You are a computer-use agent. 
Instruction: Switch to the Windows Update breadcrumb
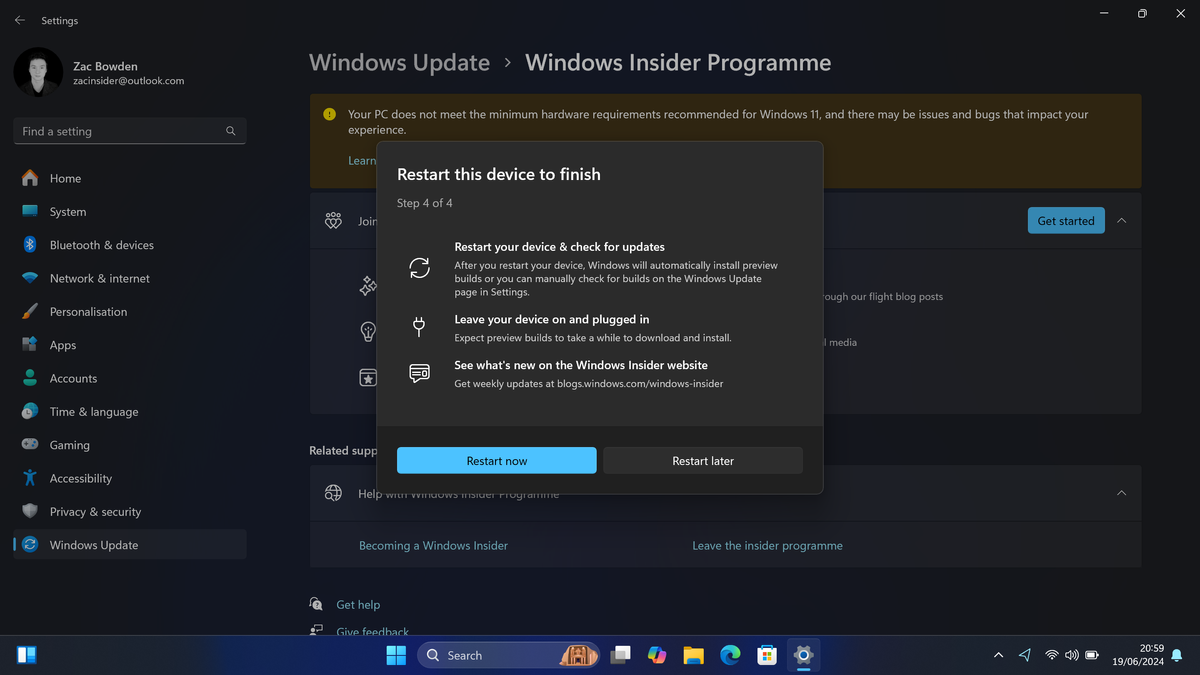(399, 62)
